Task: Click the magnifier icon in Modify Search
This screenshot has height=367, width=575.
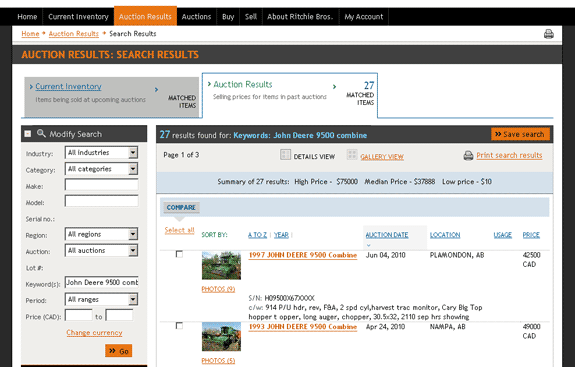Action: 41,133
